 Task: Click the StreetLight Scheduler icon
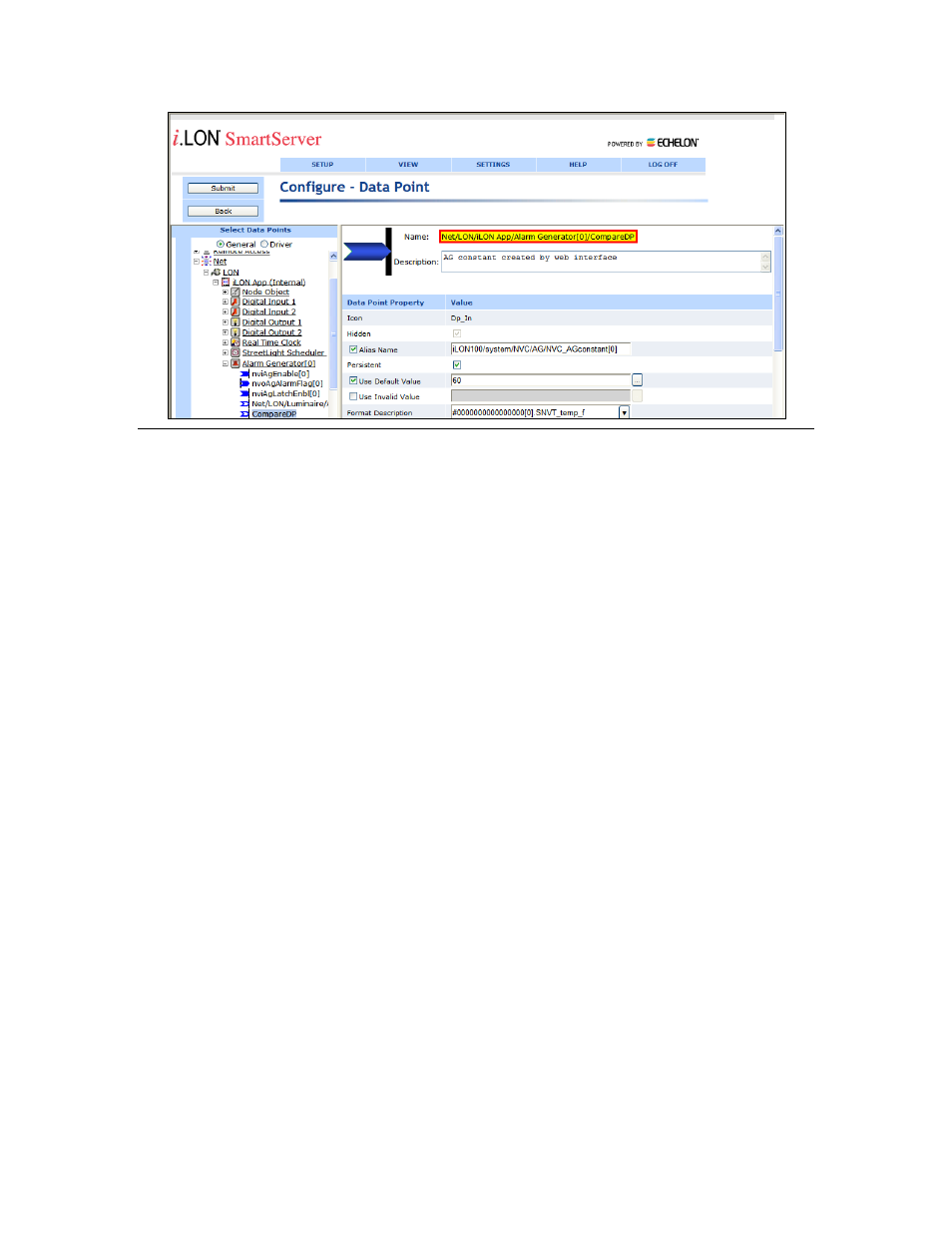[236, 352]
